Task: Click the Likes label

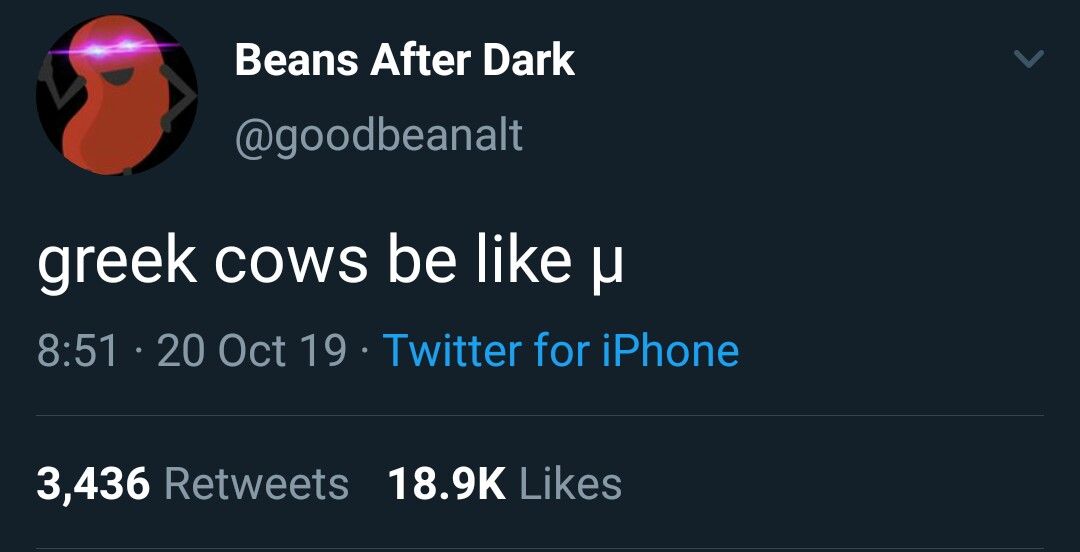Action: pos(570,484)
